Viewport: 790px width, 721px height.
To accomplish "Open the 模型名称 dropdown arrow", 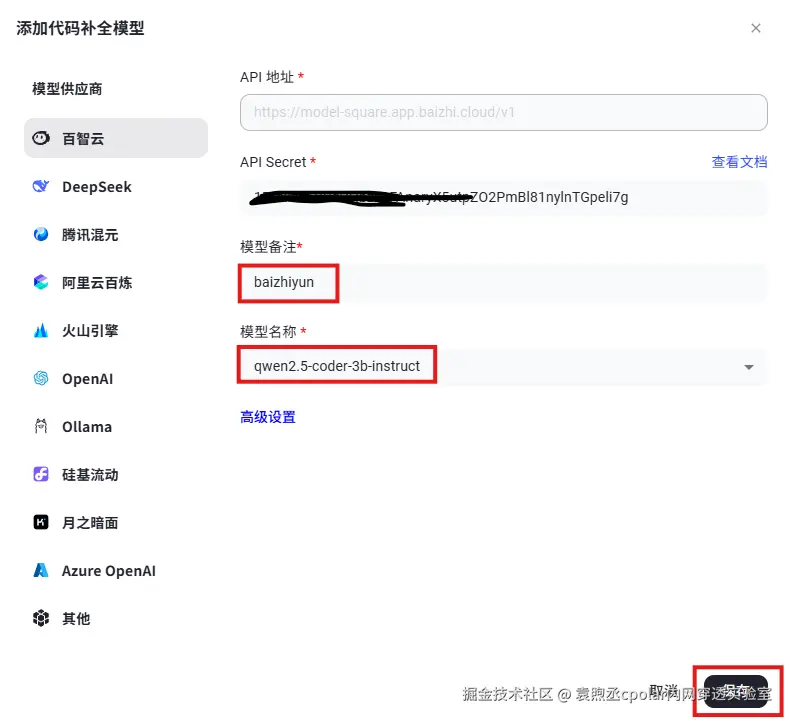I will pyautogui.click(x=749, y=367).
